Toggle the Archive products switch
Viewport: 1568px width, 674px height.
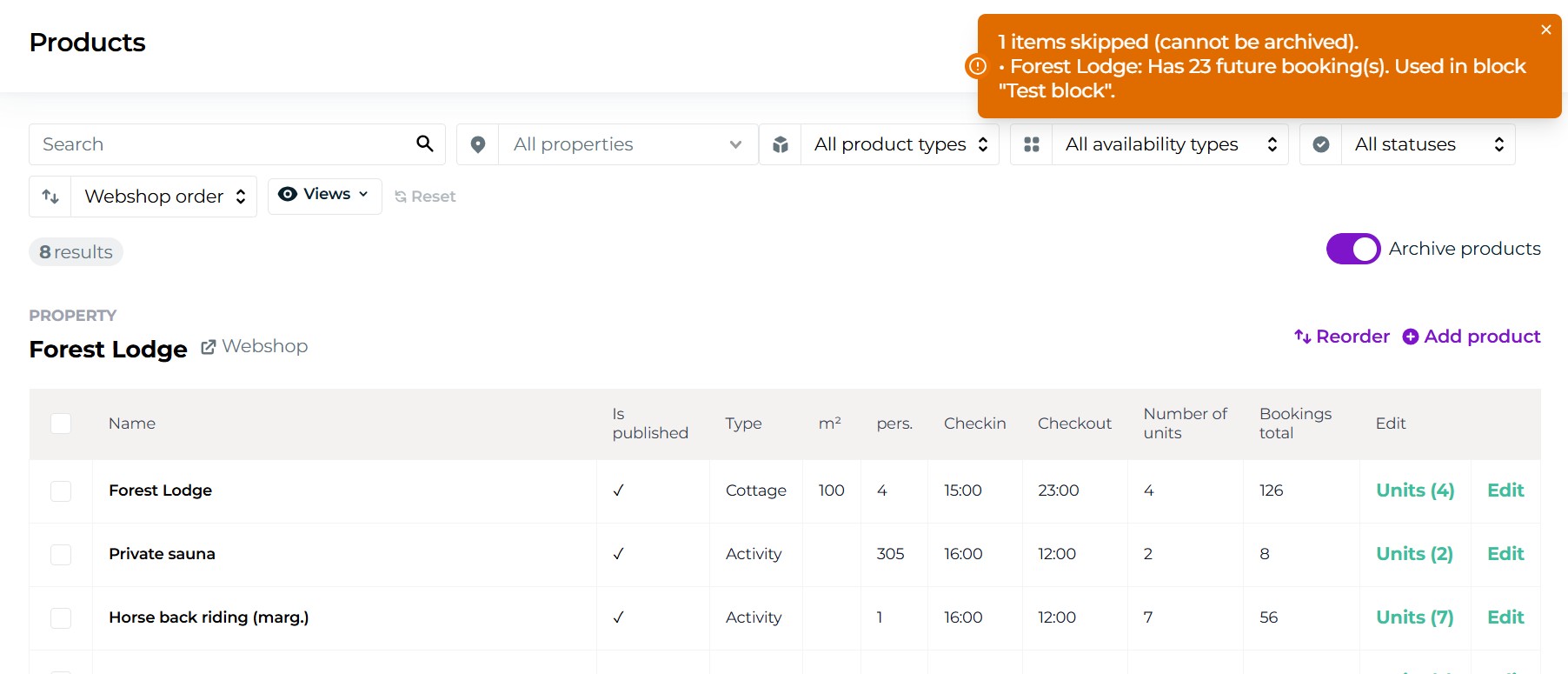(x=1353, y=249)
